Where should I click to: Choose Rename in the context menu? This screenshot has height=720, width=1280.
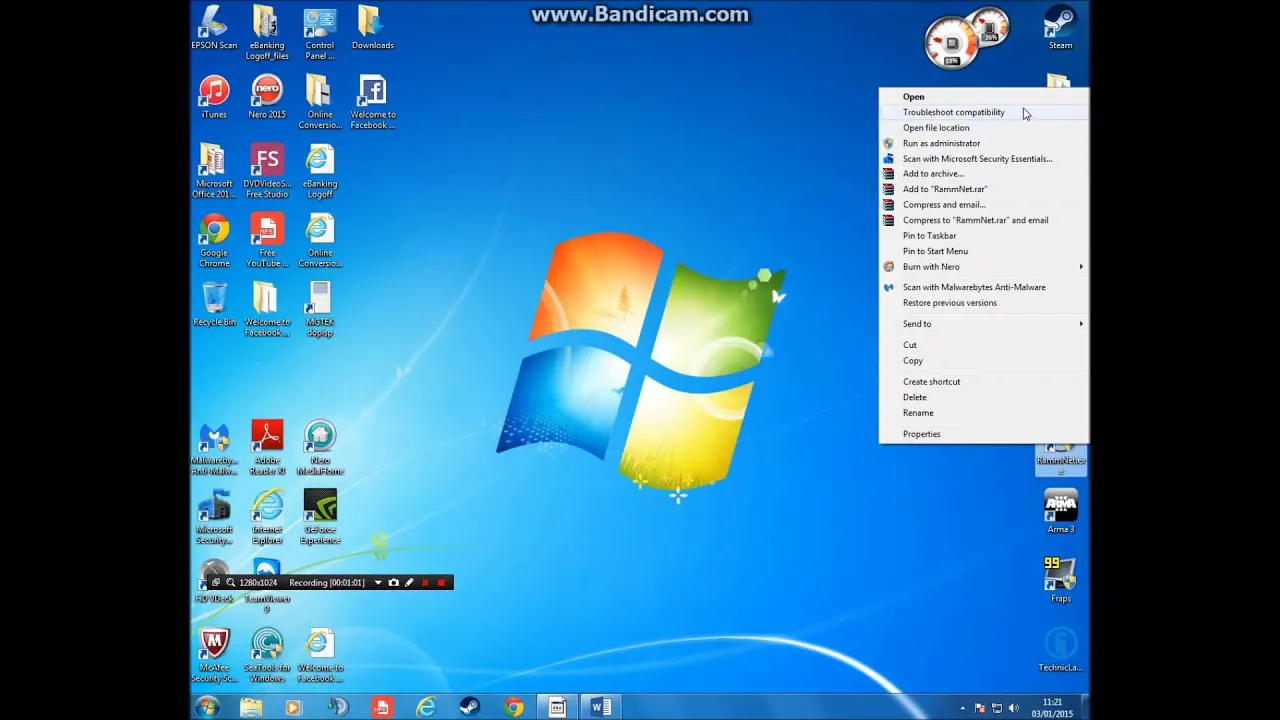coord(984,413)
